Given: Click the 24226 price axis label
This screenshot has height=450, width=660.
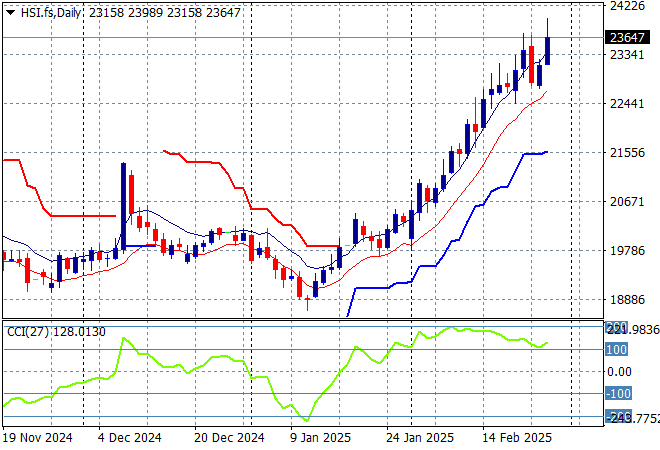Looking at the screenshot, I should [x=625, y=6].
